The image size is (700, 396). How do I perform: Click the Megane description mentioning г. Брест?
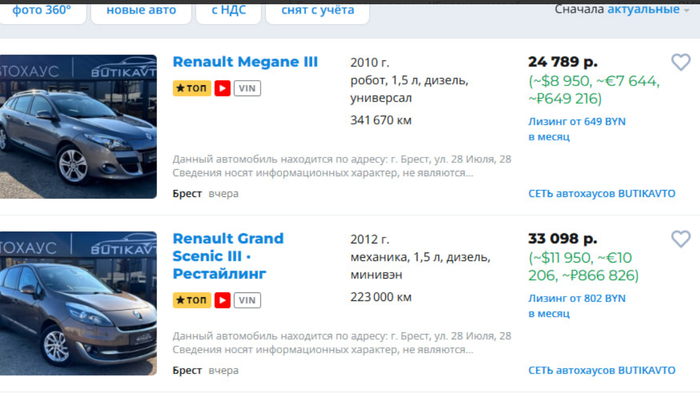(342, 166)
